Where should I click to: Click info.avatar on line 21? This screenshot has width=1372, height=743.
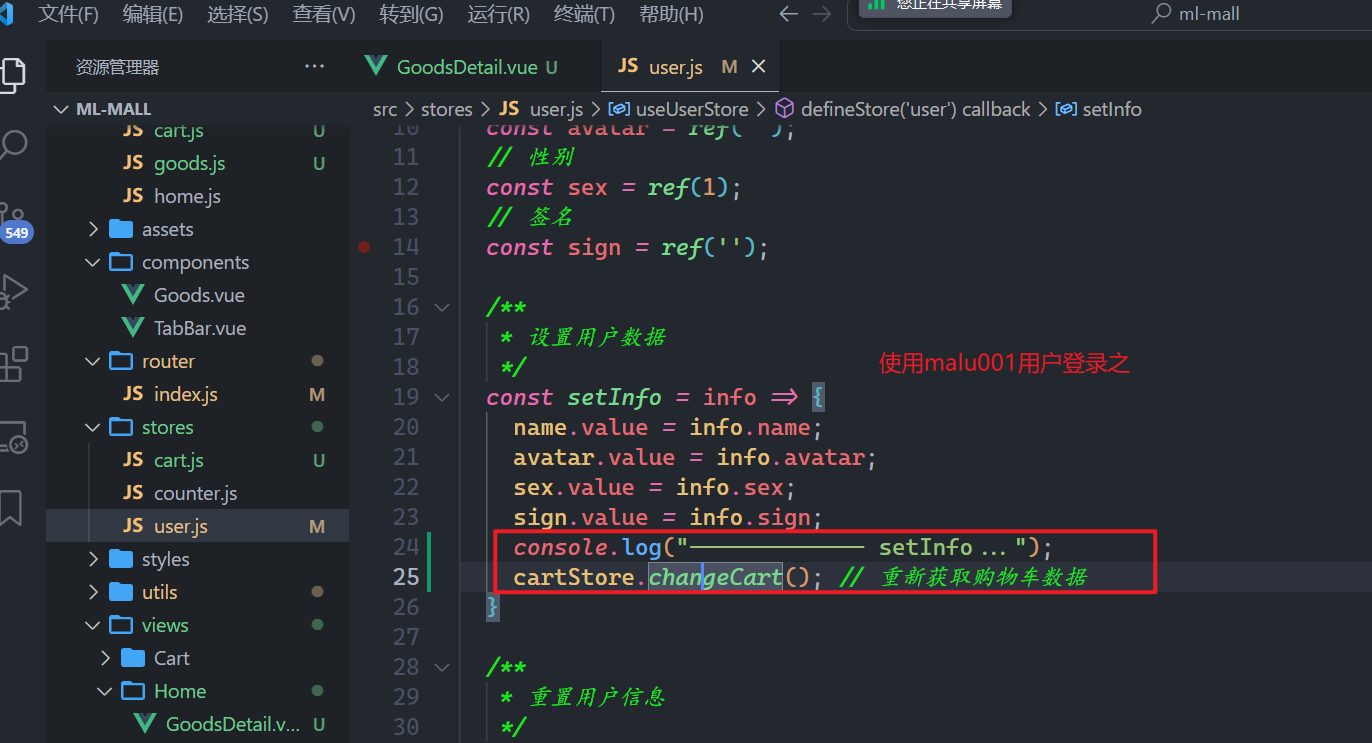790,457
